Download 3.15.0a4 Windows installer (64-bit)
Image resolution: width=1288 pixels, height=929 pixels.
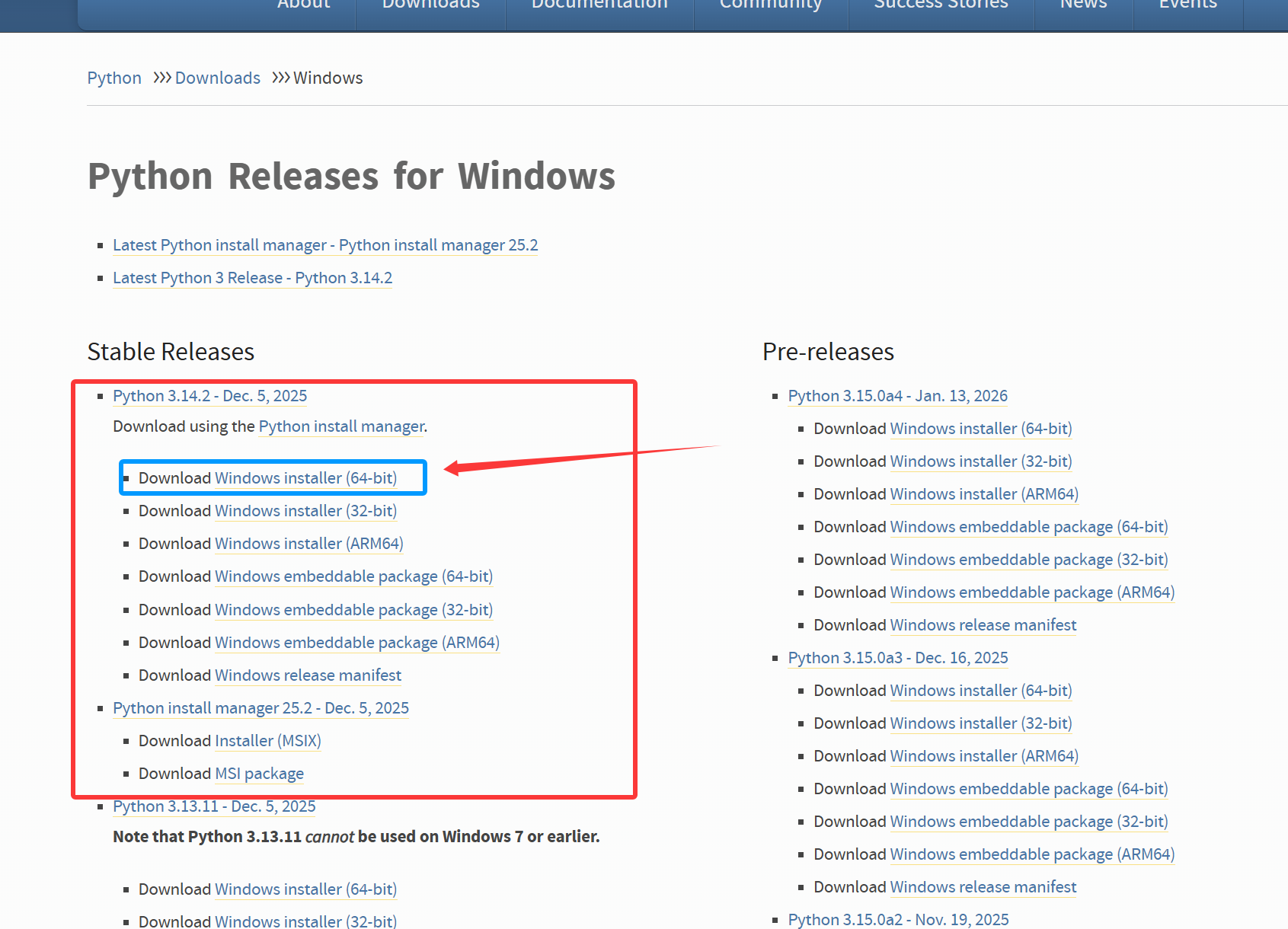click(x=981, y=429)
